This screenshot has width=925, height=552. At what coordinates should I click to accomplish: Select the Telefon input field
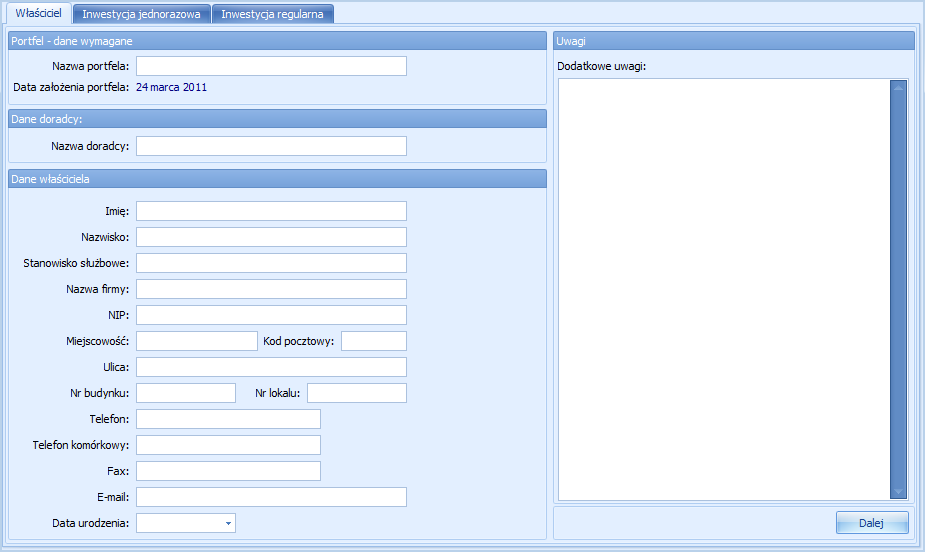pyautogui.click(x=228, y=419)
